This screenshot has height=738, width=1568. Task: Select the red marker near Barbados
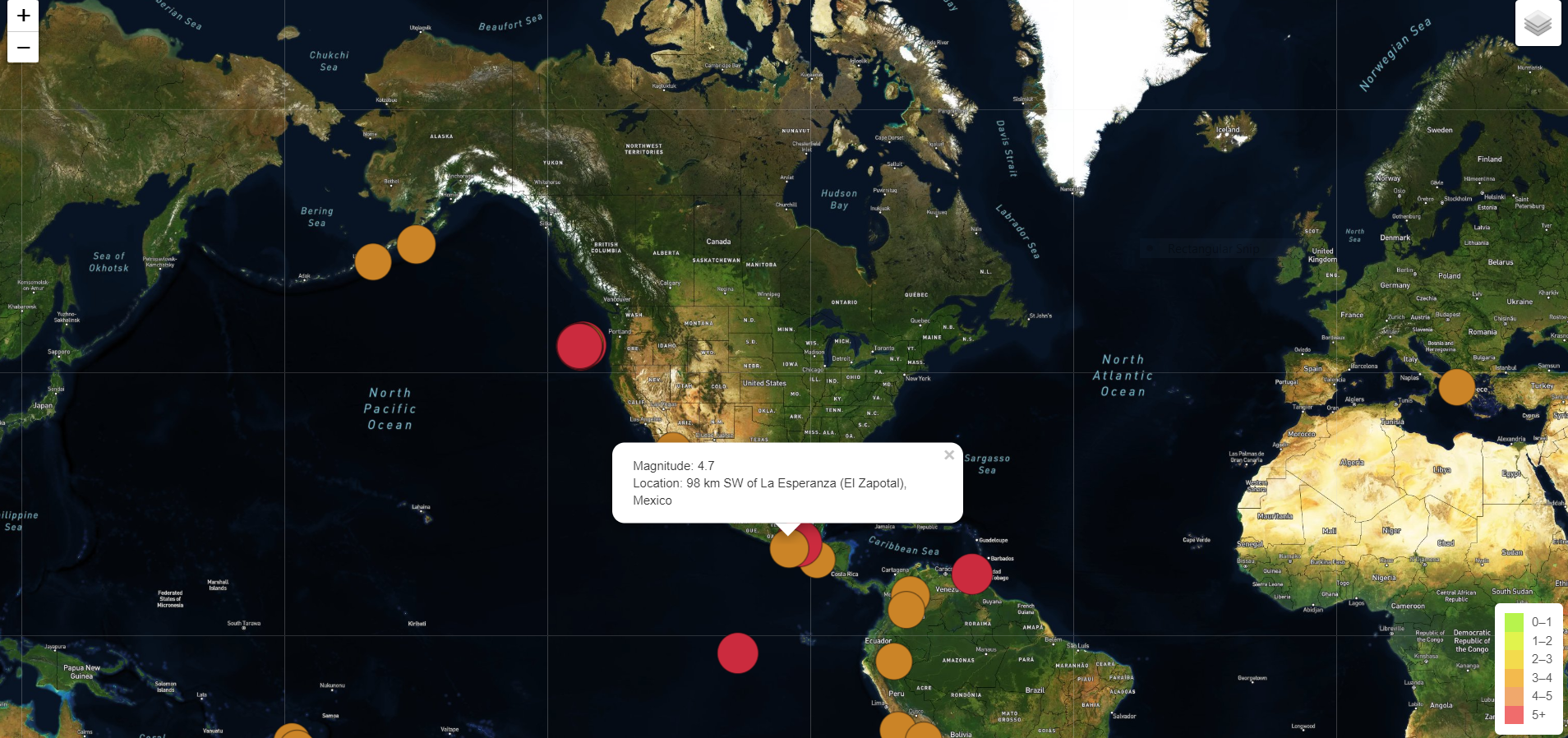(971, 574)
